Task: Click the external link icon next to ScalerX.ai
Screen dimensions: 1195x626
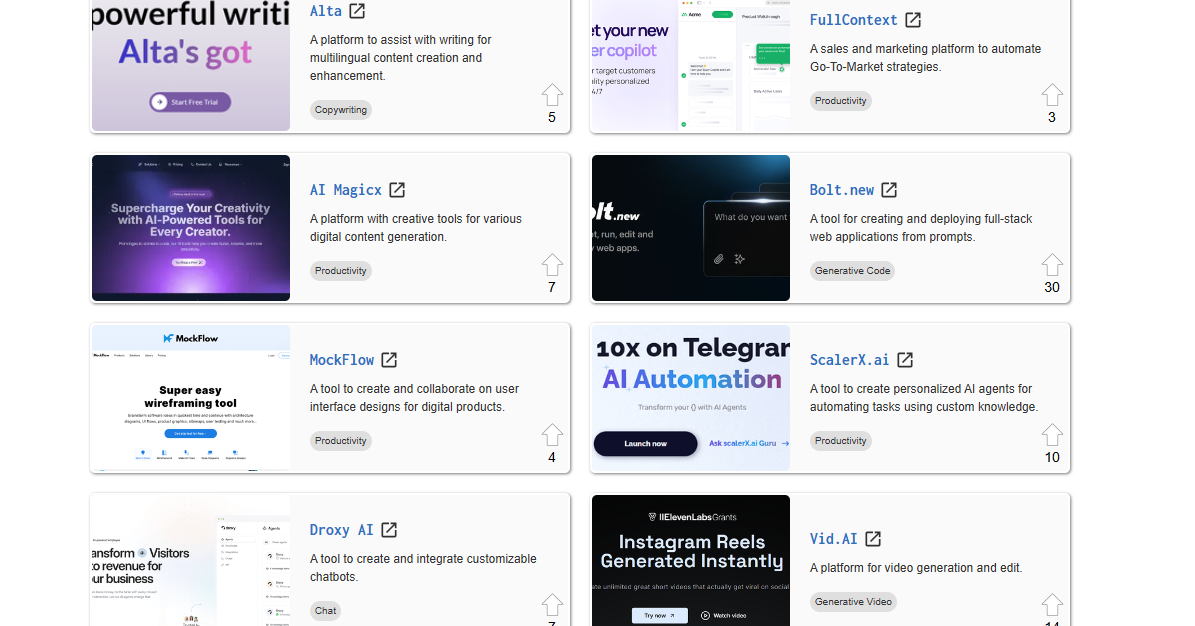Action: pyautogui.click(x=905, y=360)
